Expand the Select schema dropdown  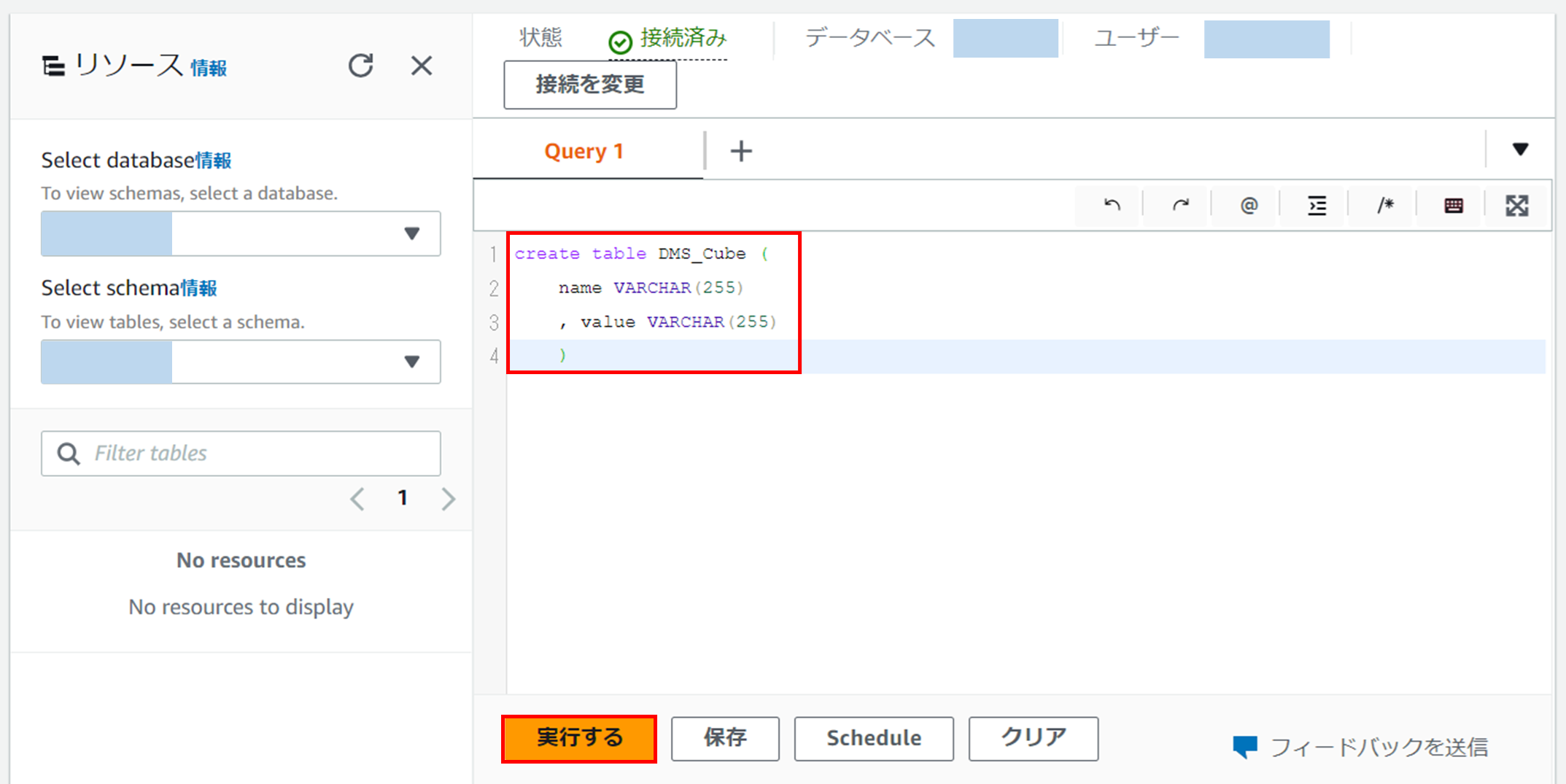click(x=241, y=362)
